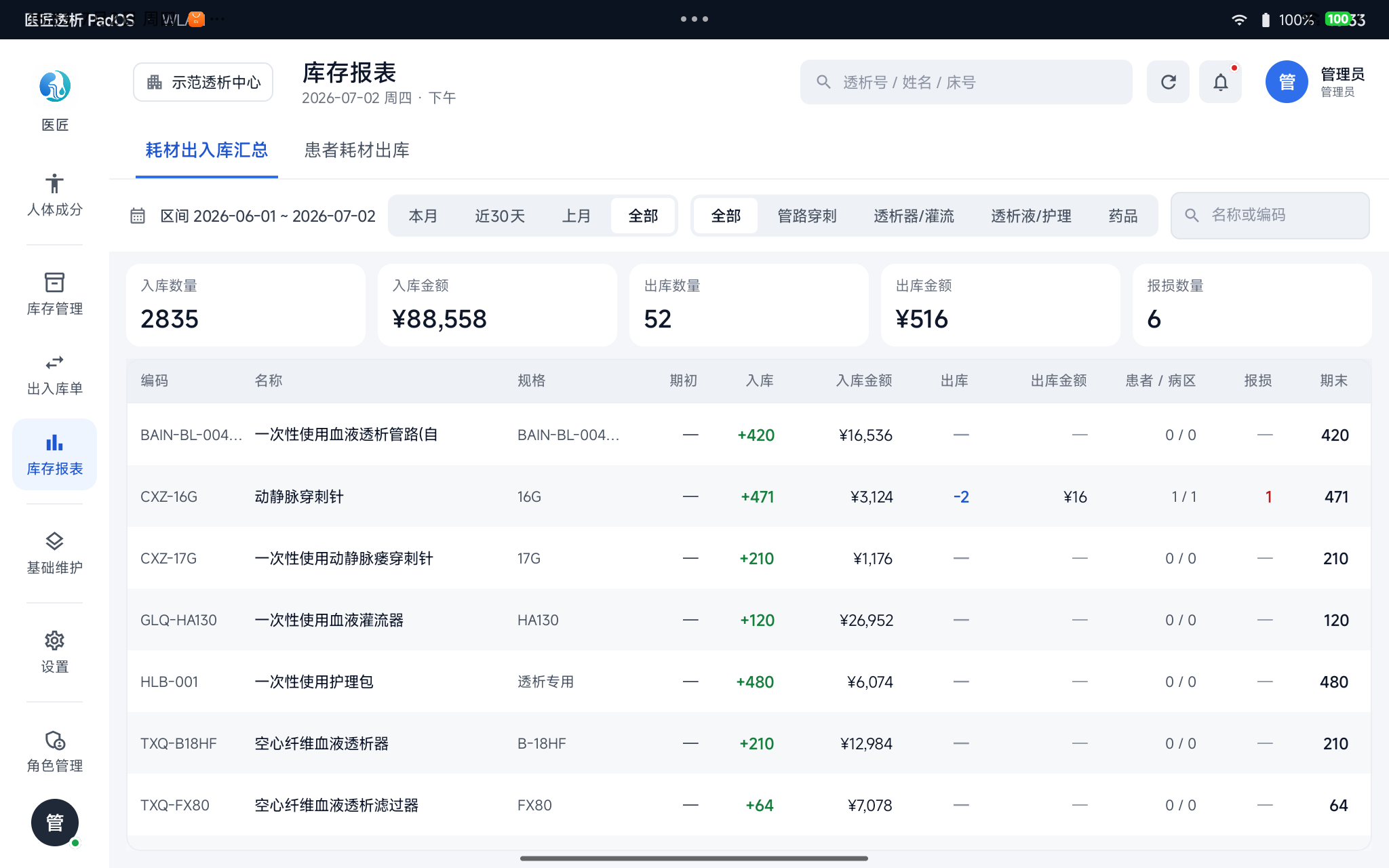Viewport: 1389px width, 868px height.
Task: Click the refresh icon button
Action: pos(1168,82)
